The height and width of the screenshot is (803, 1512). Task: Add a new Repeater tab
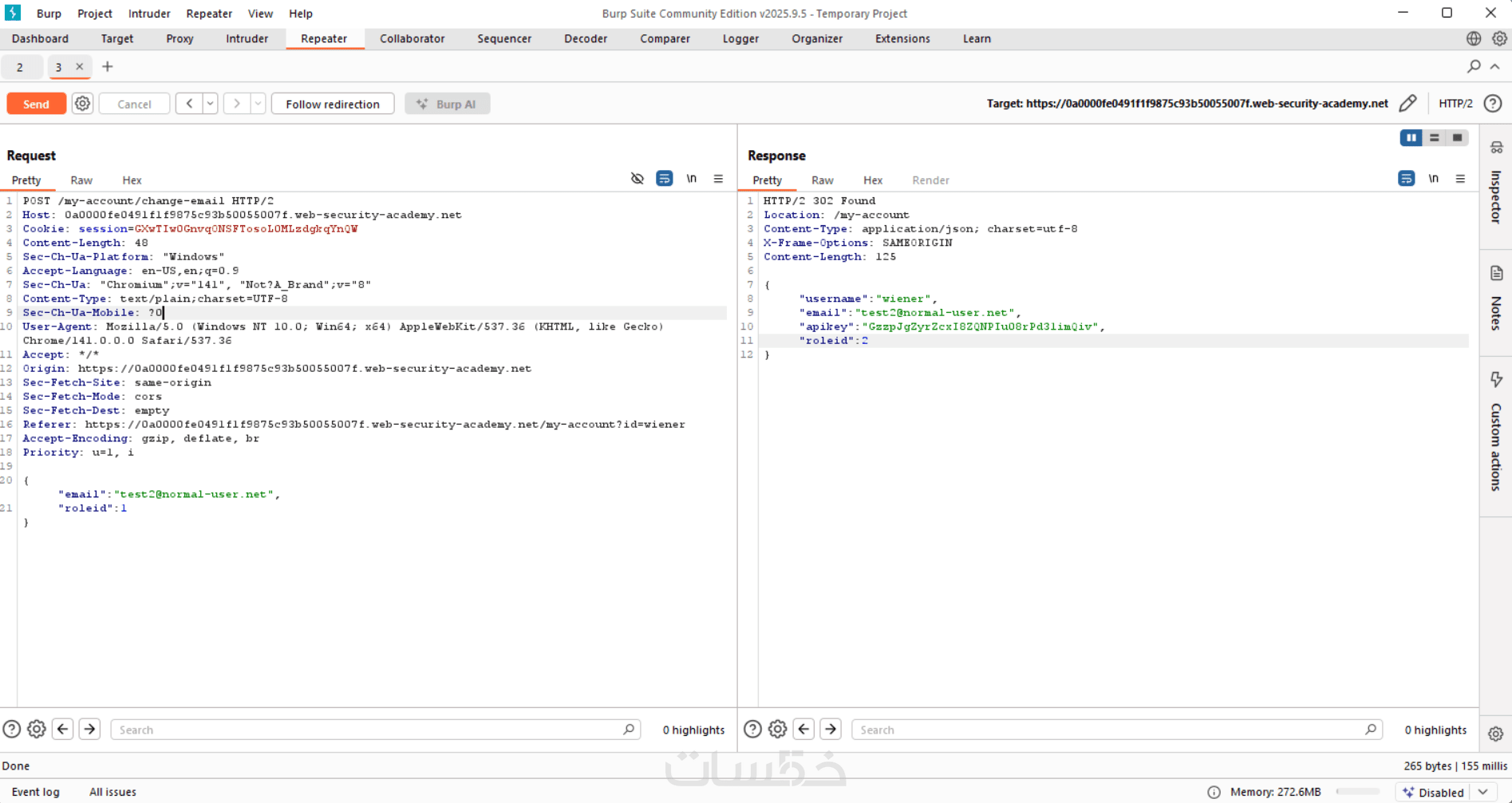(108, 67)
